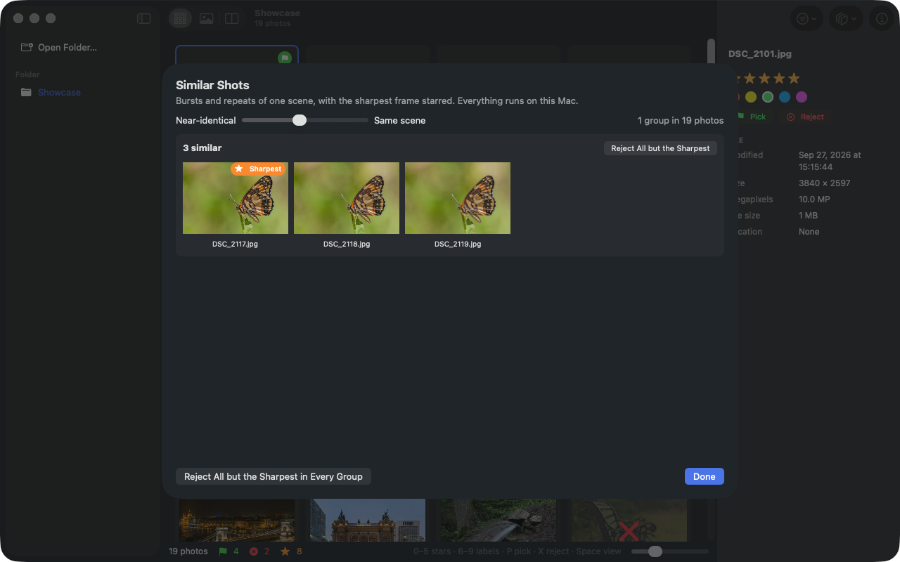Open the stacked photos dropdown in toolbar
The width and height of the screenshot is (900, 562).
tap(845, 19)
